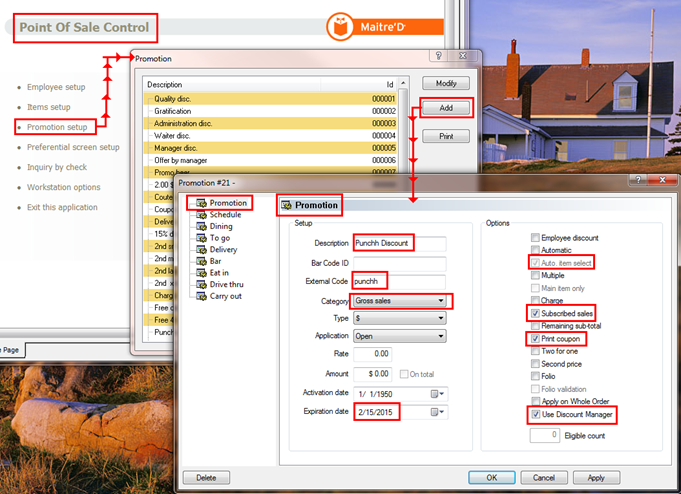The width and height of the screenshot is (681, 494).
Task: Click Exit this application link
Action: click(62, 207)
